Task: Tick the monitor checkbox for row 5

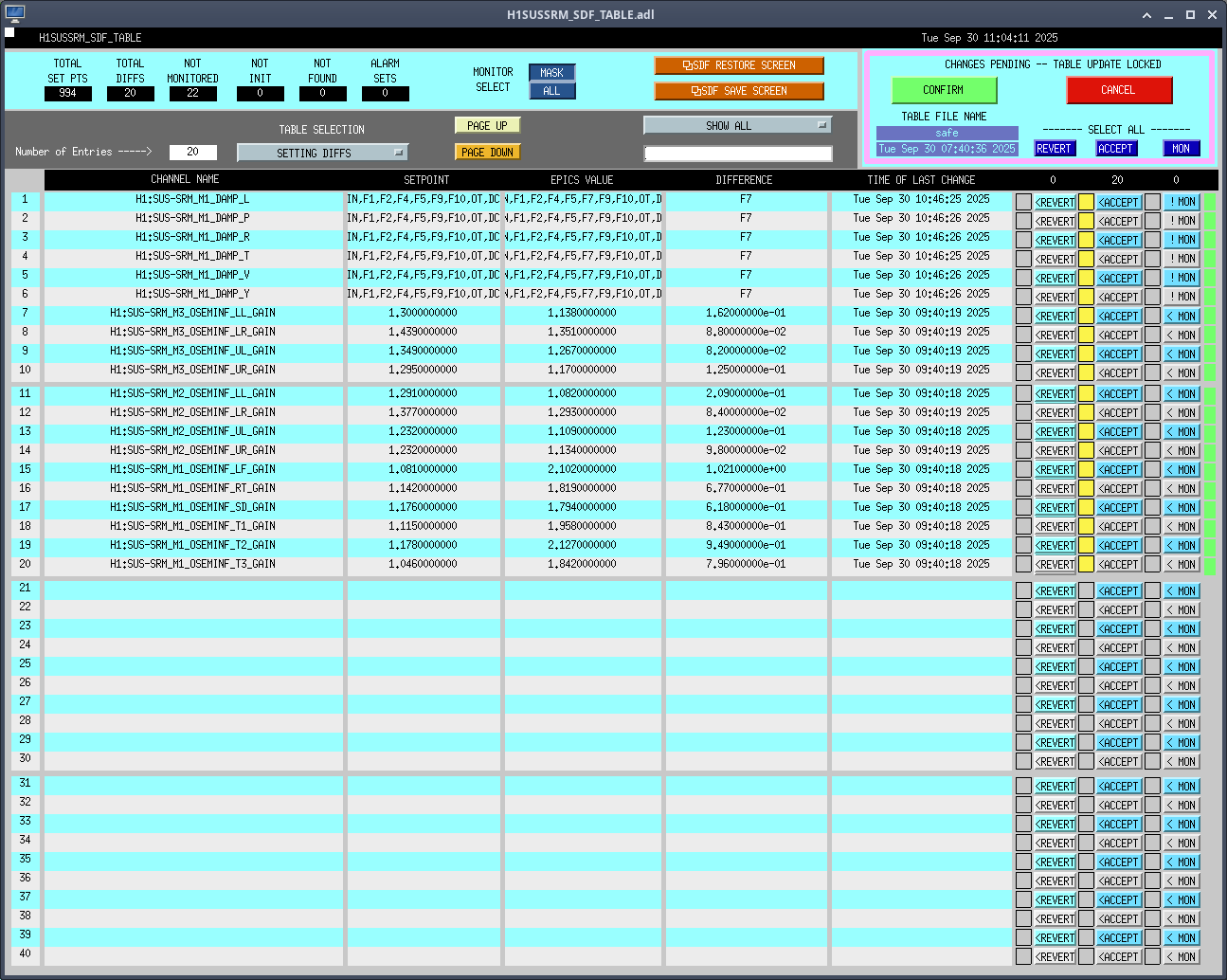Action: [1152, 278]
